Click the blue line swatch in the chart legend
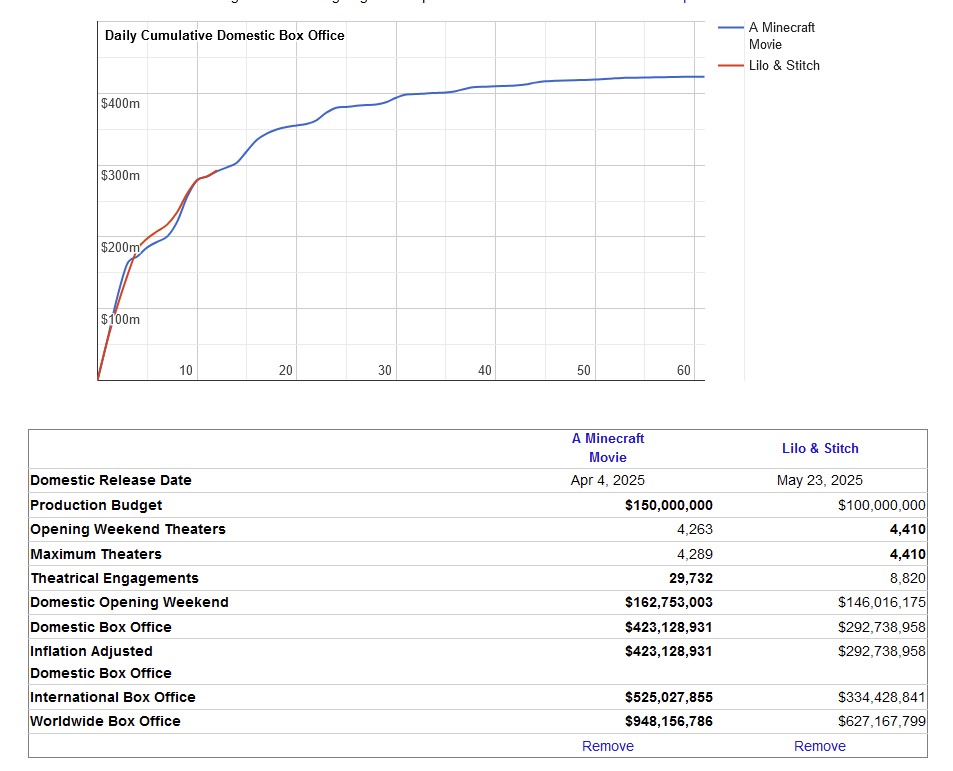The image size is (953, 771). click(731, 28)
